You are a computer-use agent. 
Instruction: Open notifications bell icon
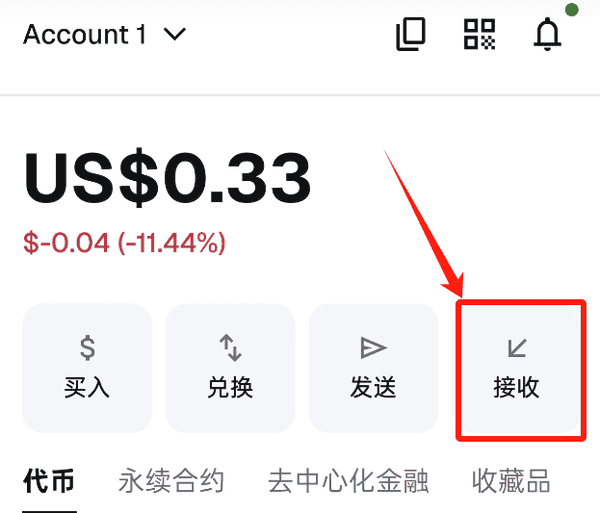pyautogui.click(x=547, y=34)
